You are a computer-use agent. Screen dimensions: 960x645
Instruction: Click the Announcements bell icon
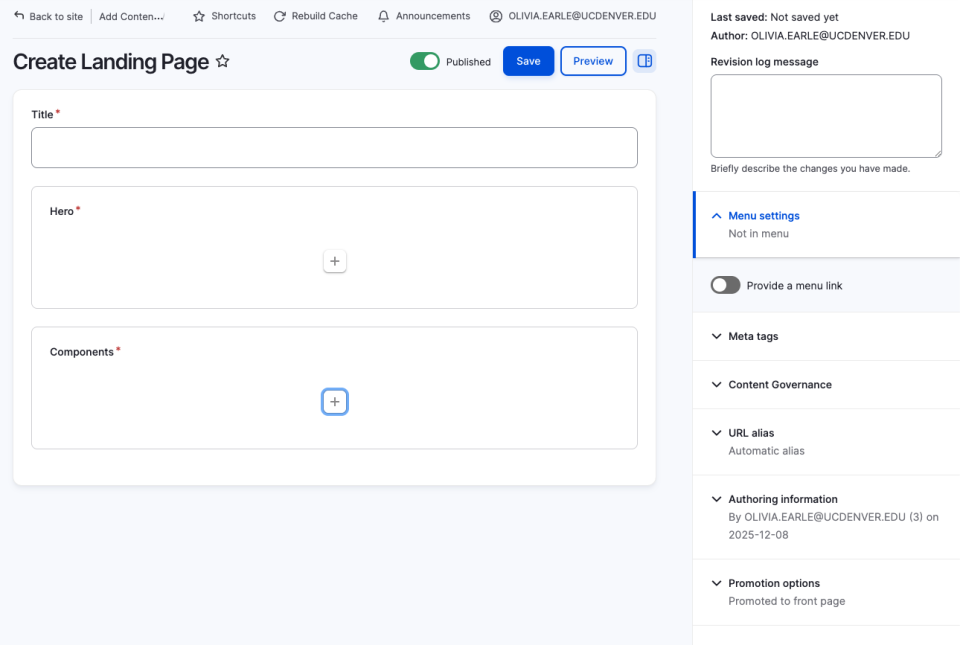point(383,17)
